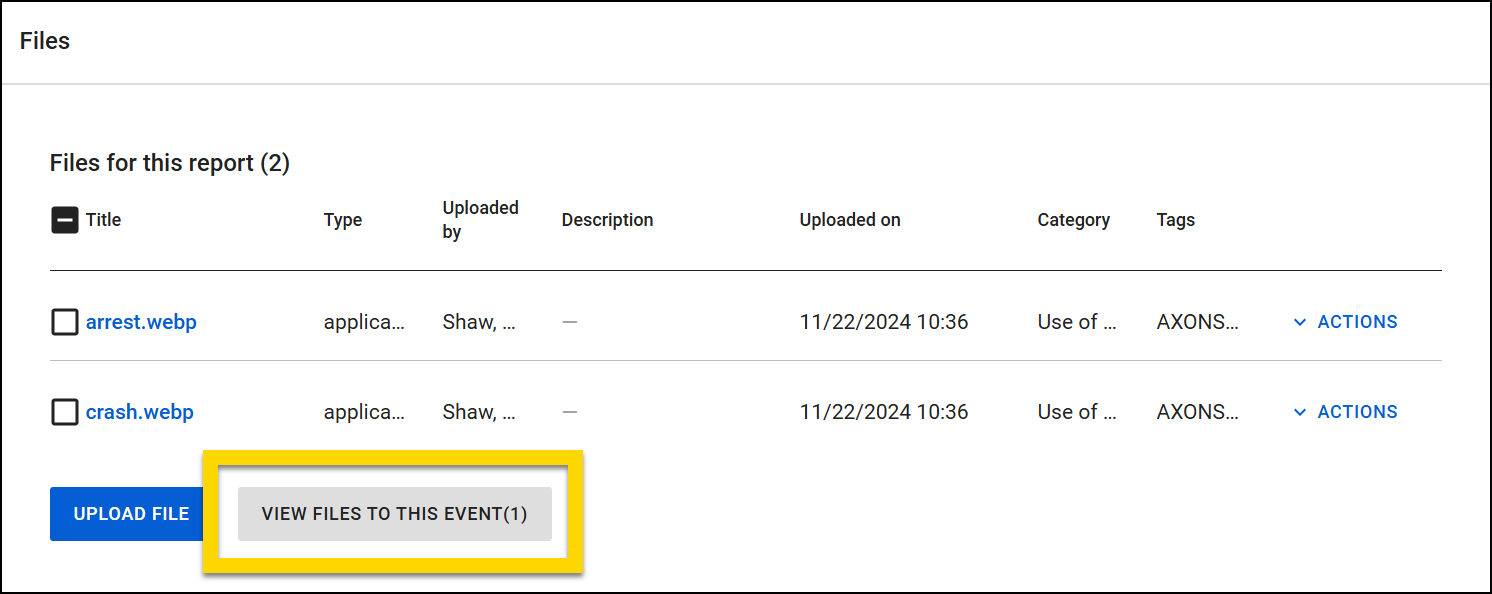Screen dimensions: 1492x594
Task: Click the chevron icon beside arrest.webp ACTIONS
Action: pyautogui.click(x=1300, y=321)
